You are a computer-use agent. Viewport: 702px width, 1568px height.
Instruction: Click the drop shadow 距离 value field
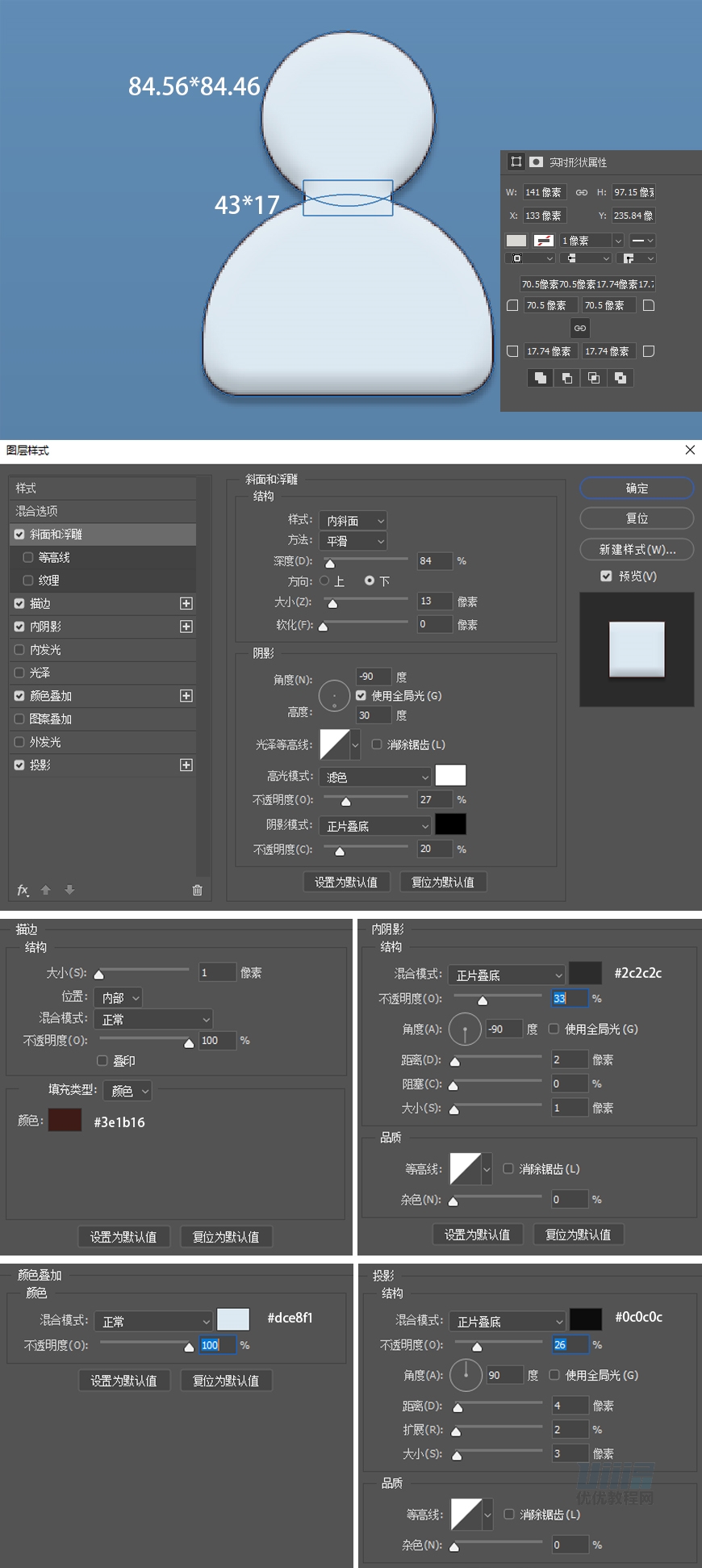click(x=570, y=1406)
